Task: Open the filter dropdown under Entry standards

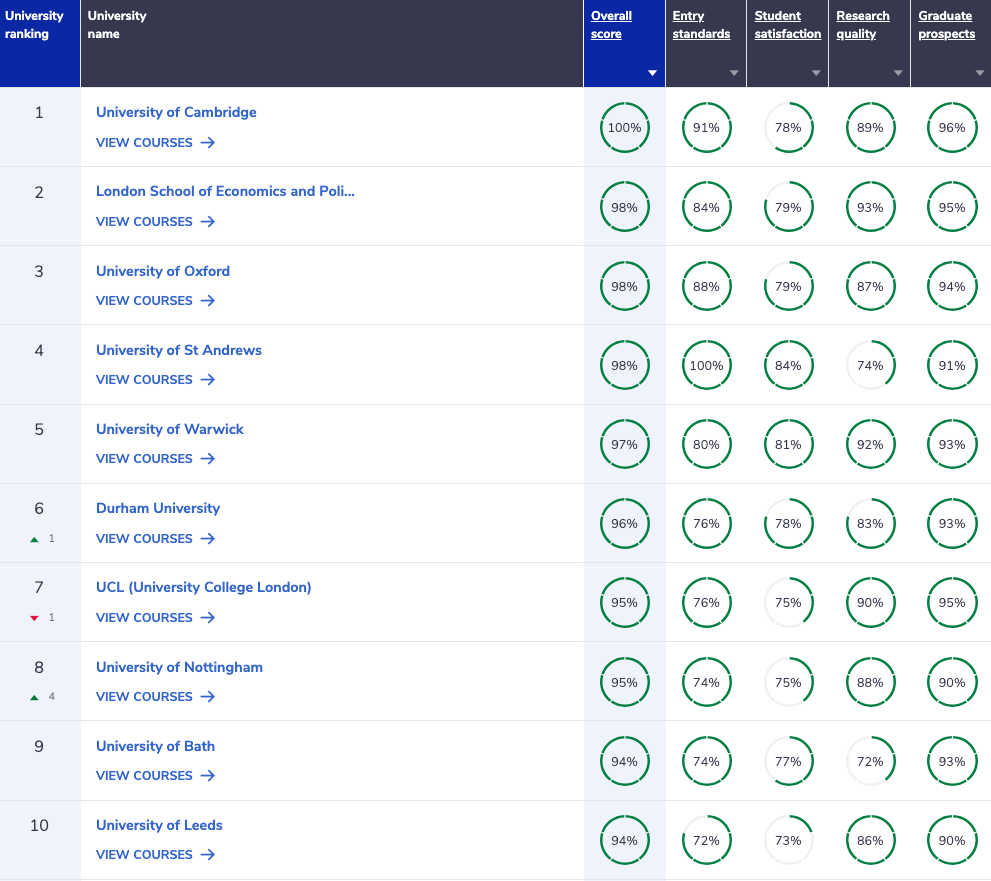Action: (734, 72)
